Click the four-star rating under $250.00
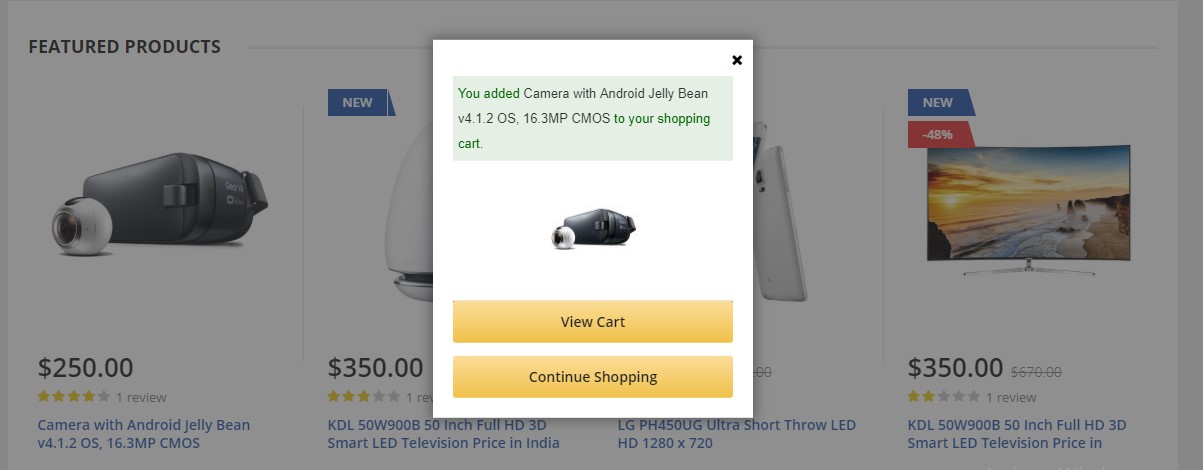This screenshot has width=1203, height=470. (74, 397)
